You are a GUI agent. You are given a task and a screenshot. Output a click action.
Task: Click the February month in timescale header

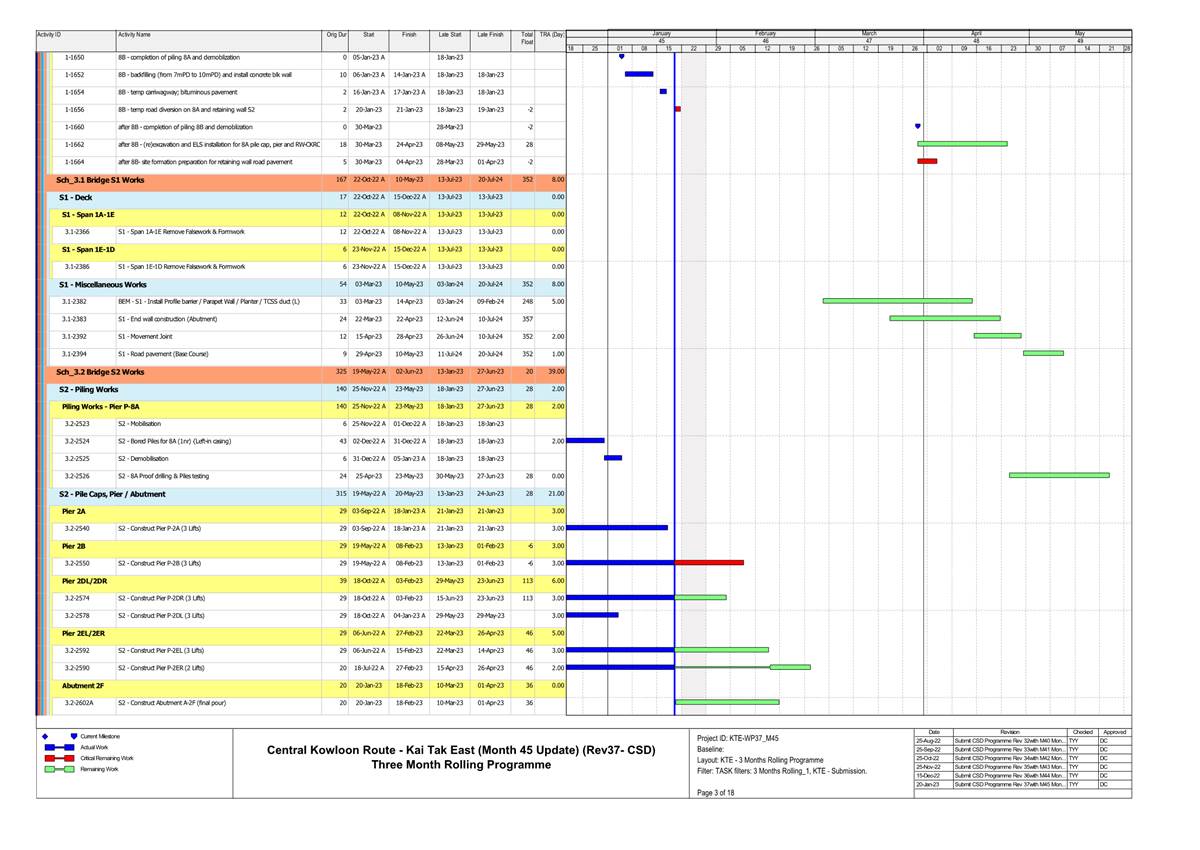tap(766, 33)
